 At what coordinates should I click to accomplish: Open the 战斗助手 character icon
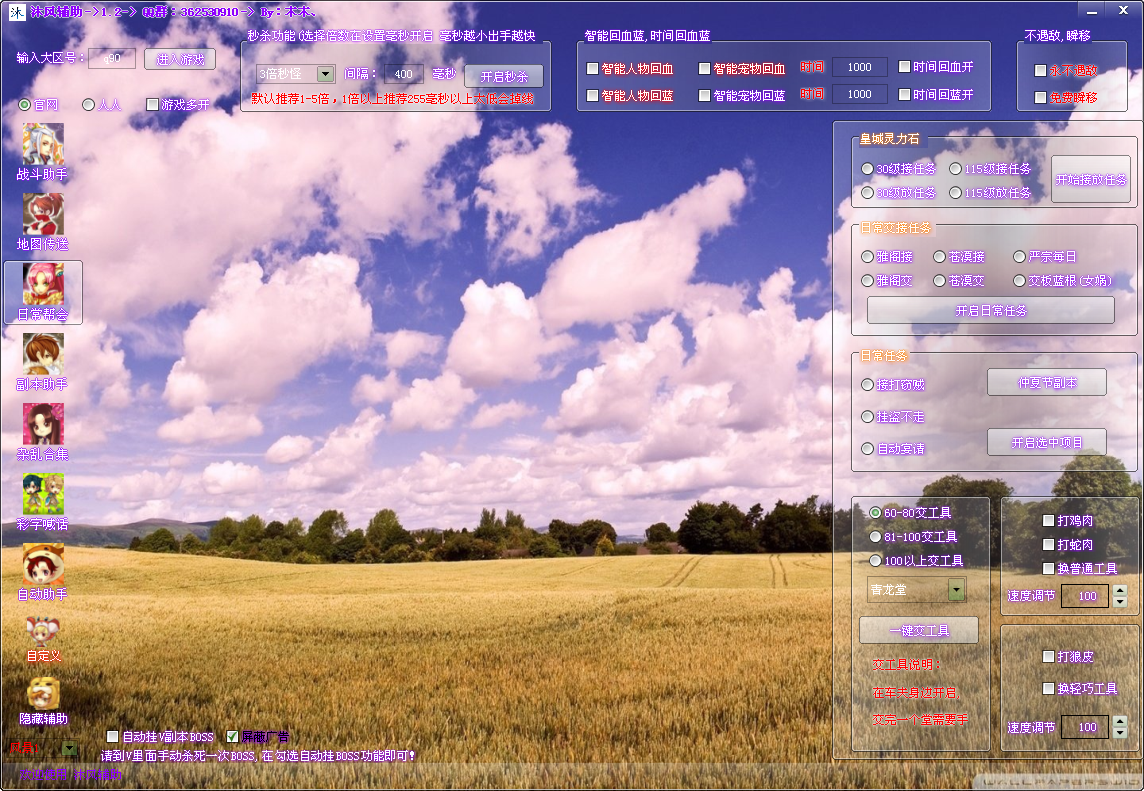click(x=43, y=144)
